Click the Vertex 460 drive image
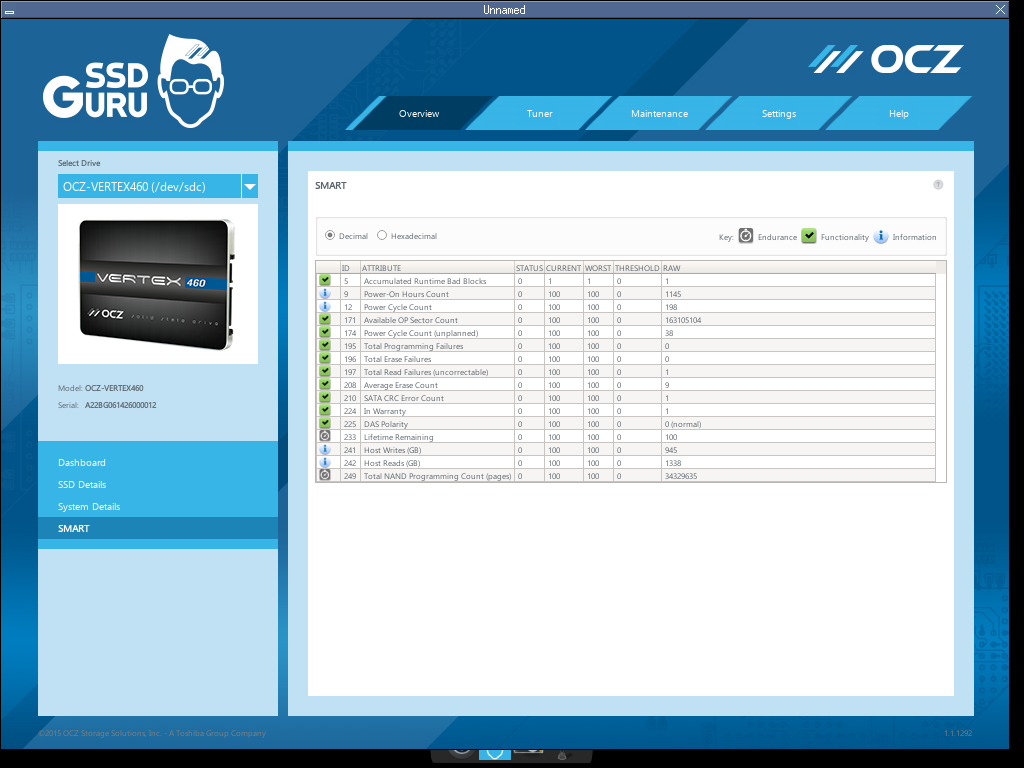Screen dimensions: 1024x768 click(x=157, y=284)
